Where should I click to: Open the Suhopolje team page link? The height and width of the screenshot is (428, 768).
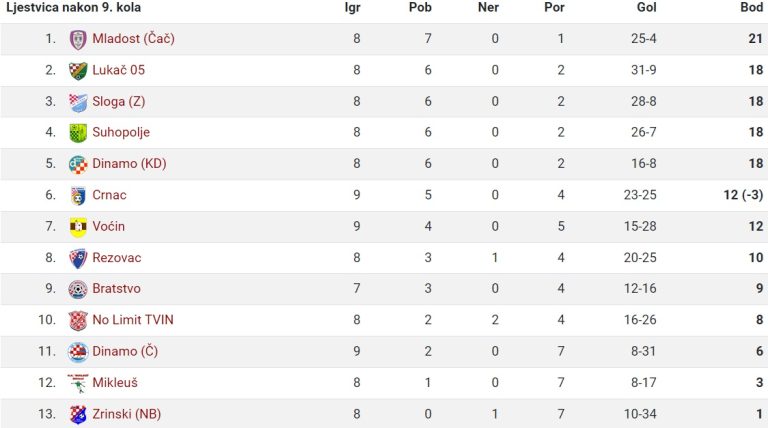[x=121, y=132]
